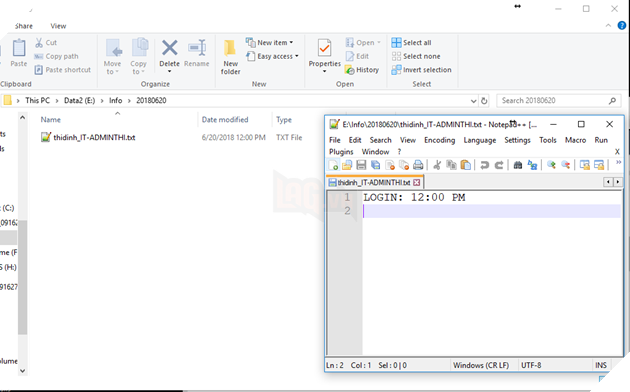Click the tab bar right scroll arrow
The height and width of the screenshot is (392, 630).
point(618,182)
